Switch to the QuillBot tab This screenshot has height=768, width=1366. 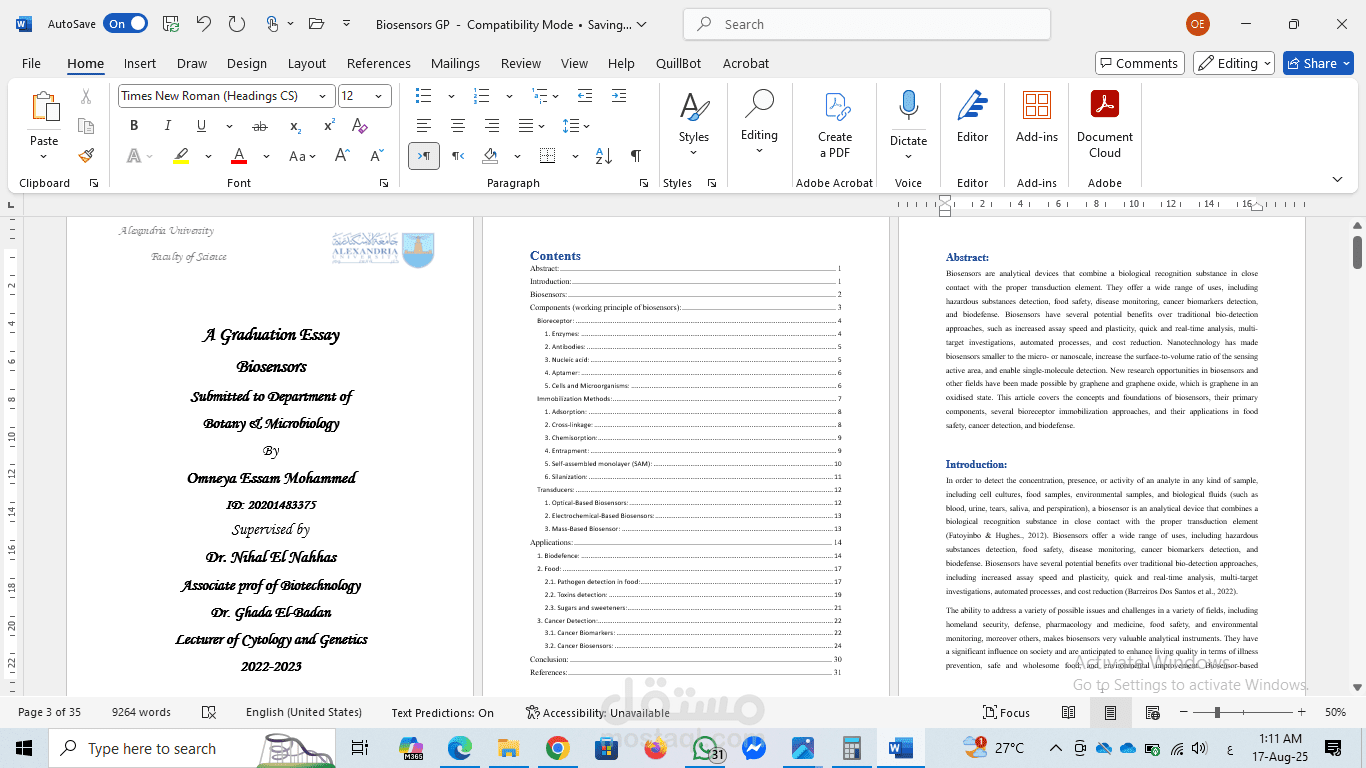coord(679,63)
